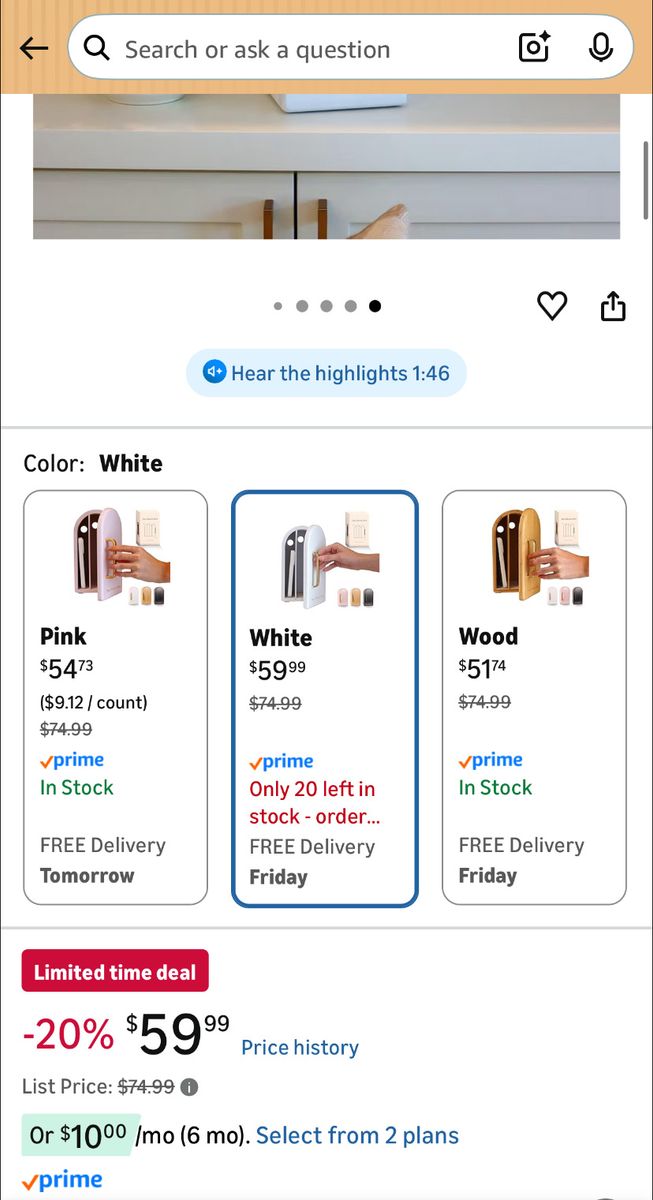Tap the Limited time deal badge

click(x=115, y=971)
